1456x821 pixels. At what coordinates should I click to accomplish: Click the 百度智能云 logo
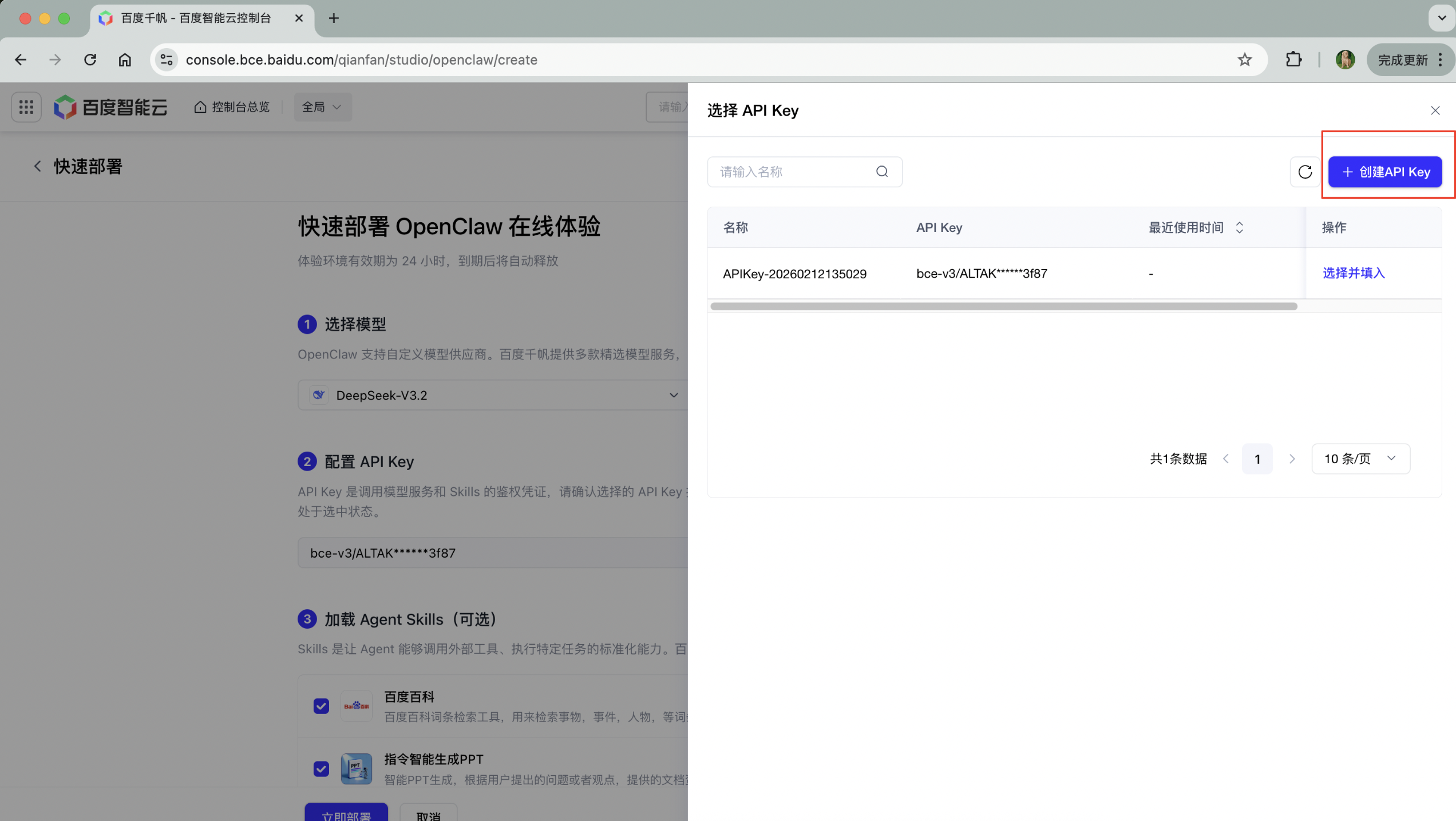(x=110, y=107)
